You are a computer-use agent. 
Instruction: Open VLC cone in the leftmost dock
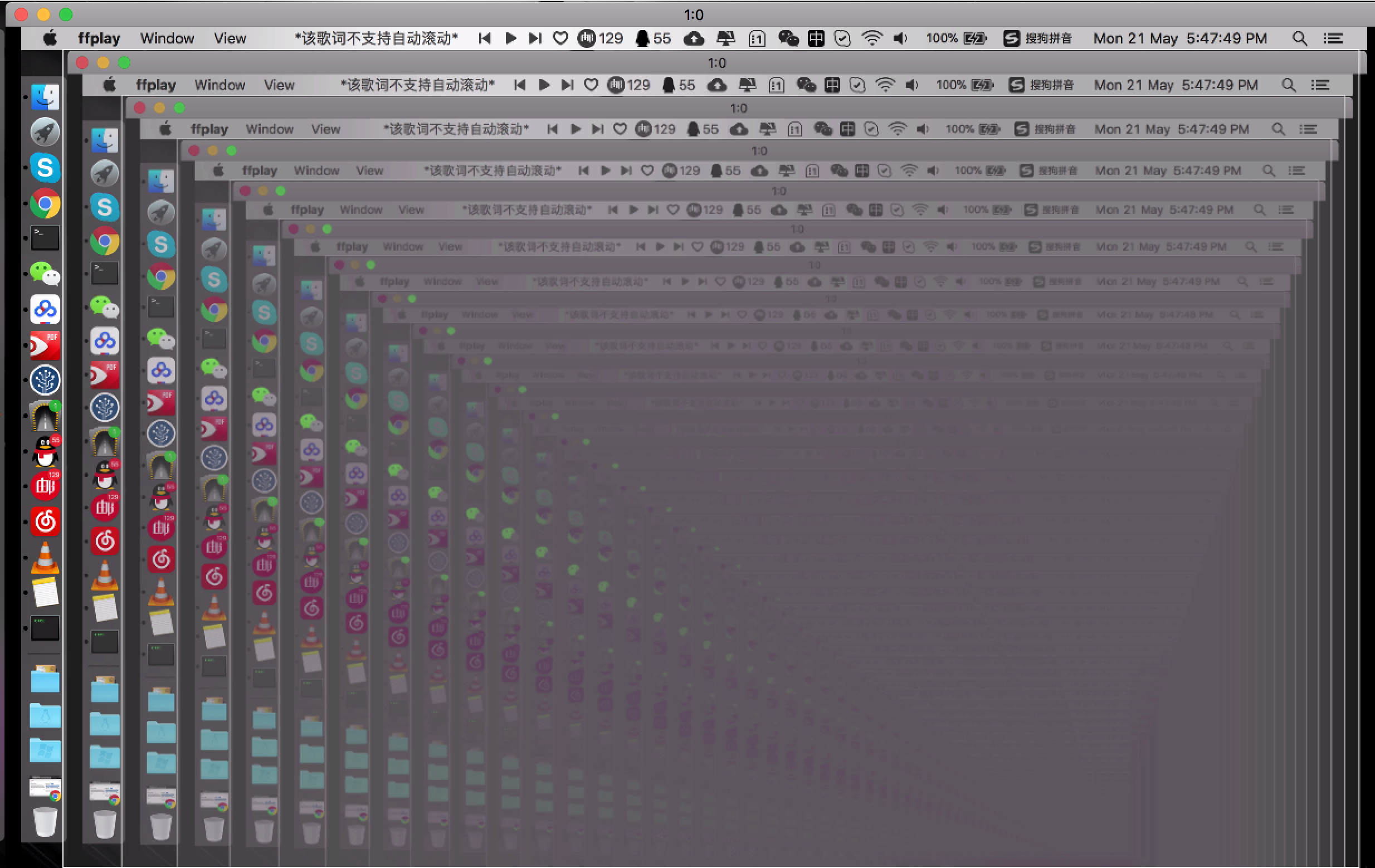(45, 557)
